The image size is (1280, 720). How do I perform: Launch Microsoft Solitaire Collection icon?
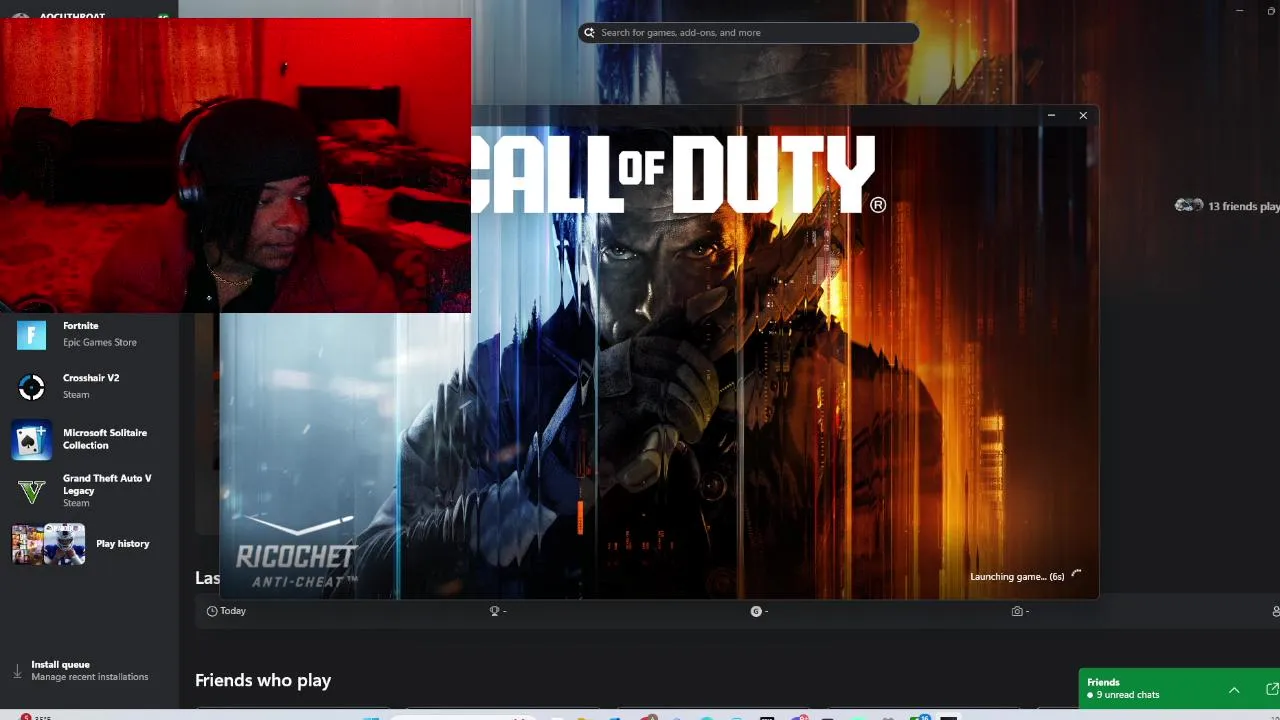32,439
